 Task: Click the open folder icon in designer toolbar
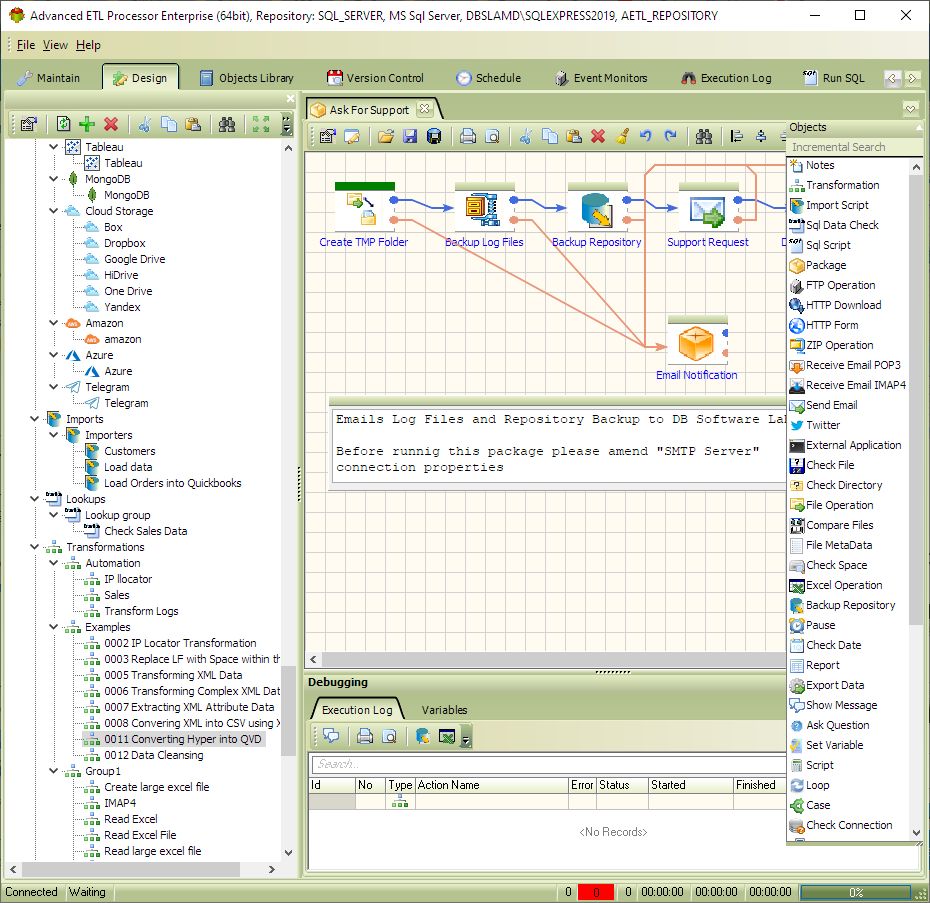pyautogui.click(x=386, y=136)
